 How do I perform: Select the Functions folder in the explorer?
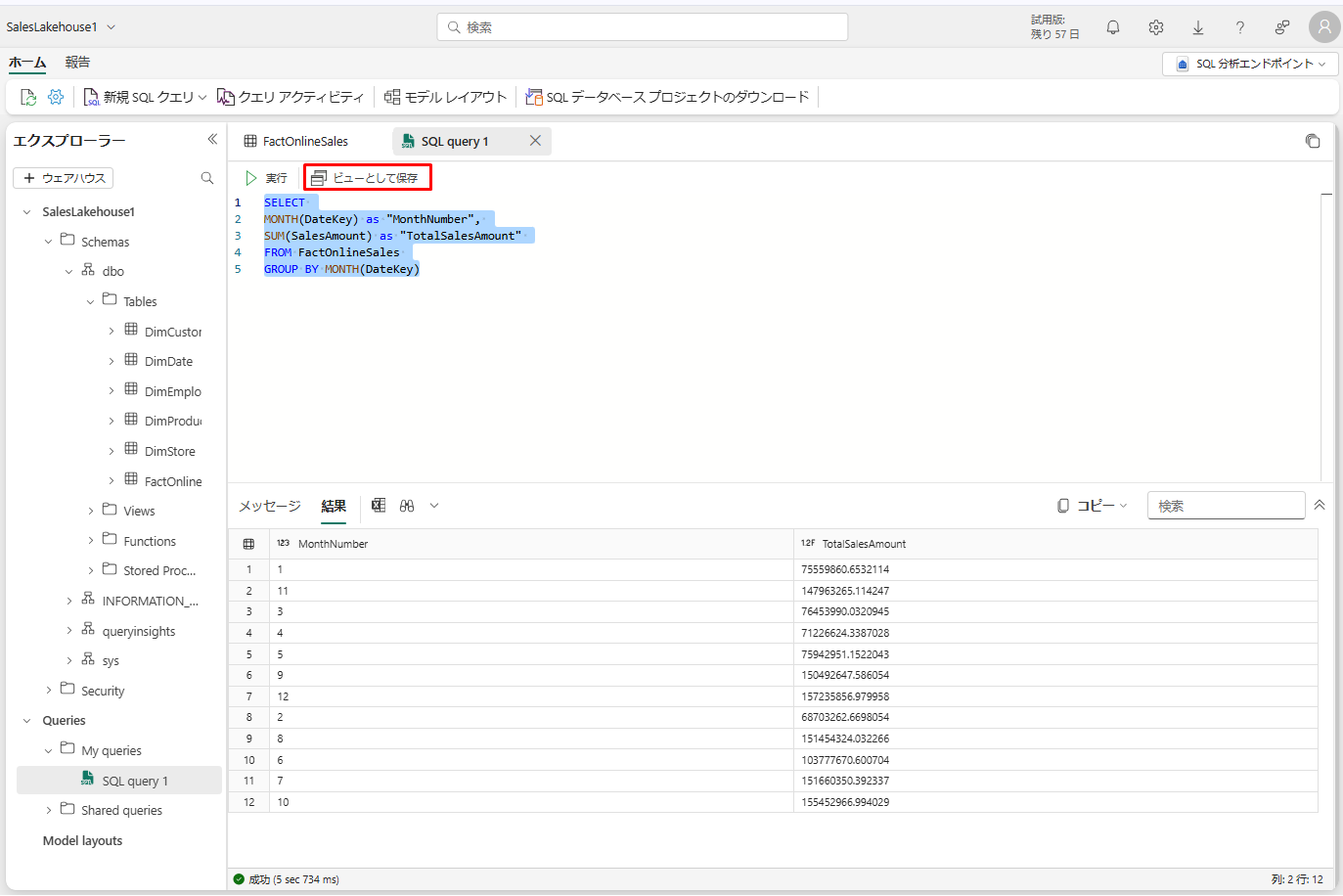click(x=150, y=541)
